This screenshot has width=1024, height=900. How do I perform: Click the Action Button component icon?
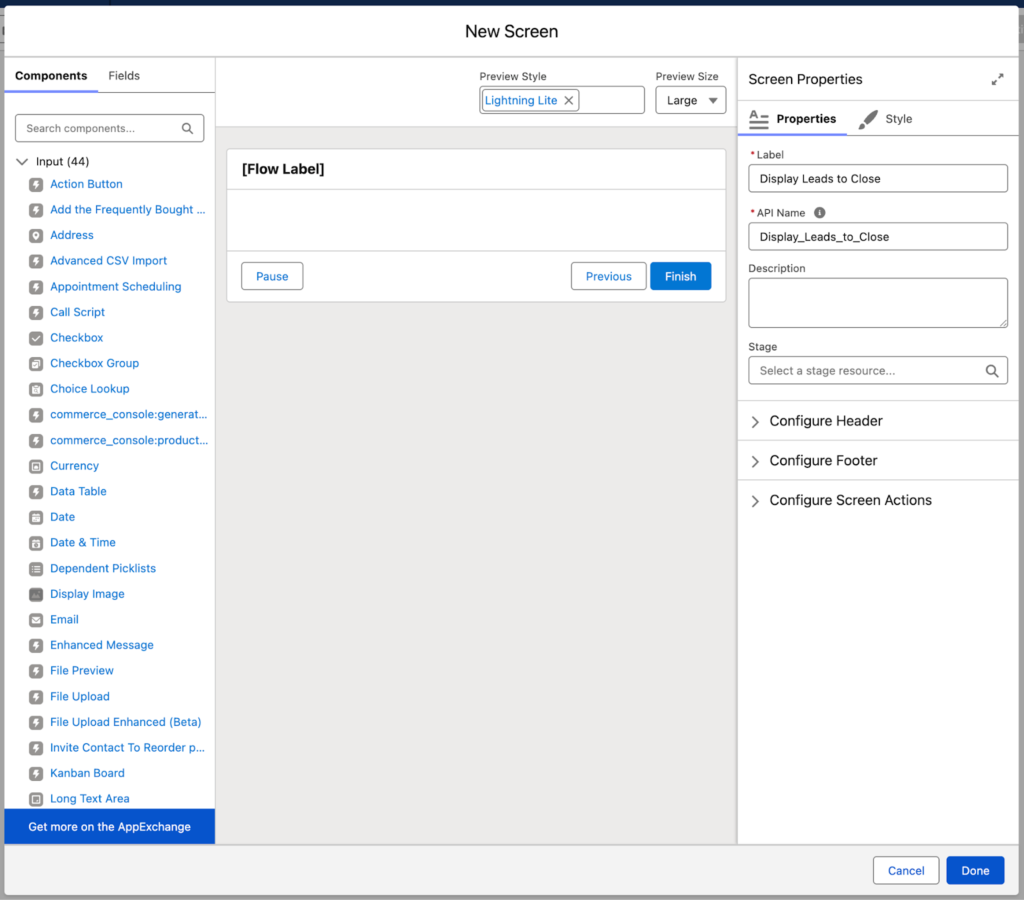(x=36, y=185)
